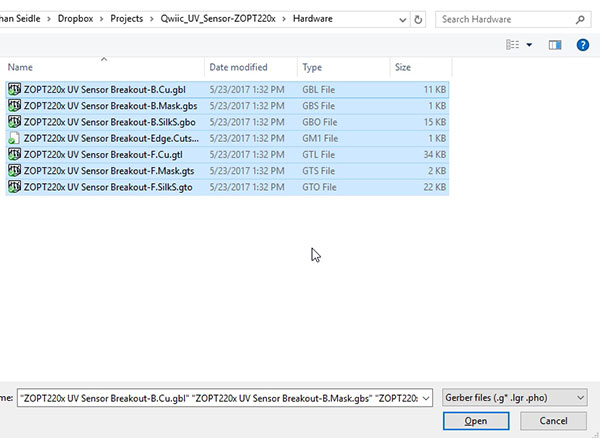The image size is (600, 438).
Task: Click the B.Cu.gbl file icon
Action: tap(14, 88)
